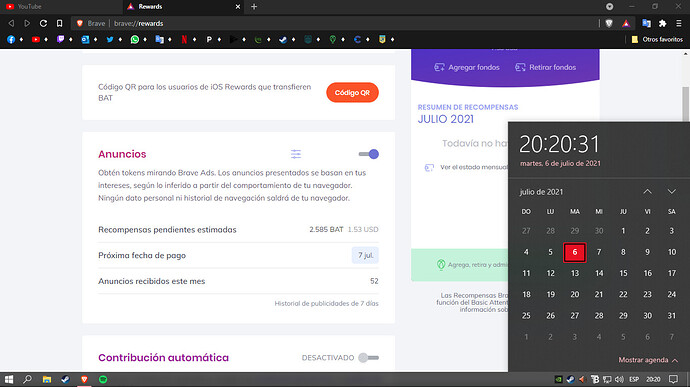Open the Otros favoritos folder

657,40
